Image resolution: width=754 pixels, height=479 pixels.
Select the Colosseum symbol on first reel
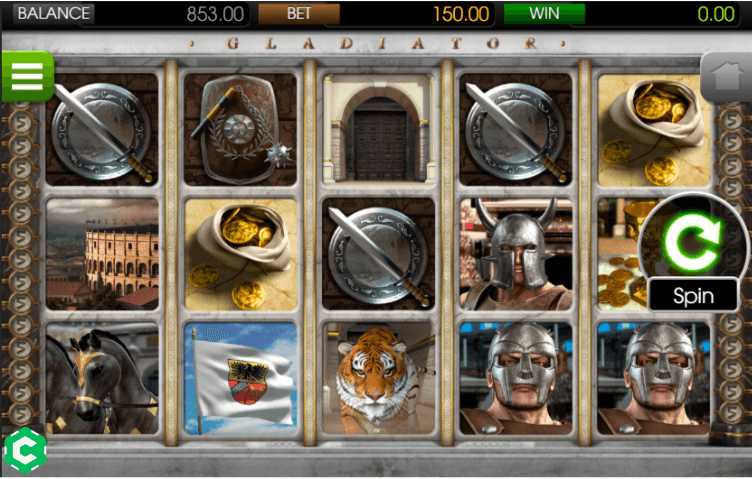click(102, 254)
